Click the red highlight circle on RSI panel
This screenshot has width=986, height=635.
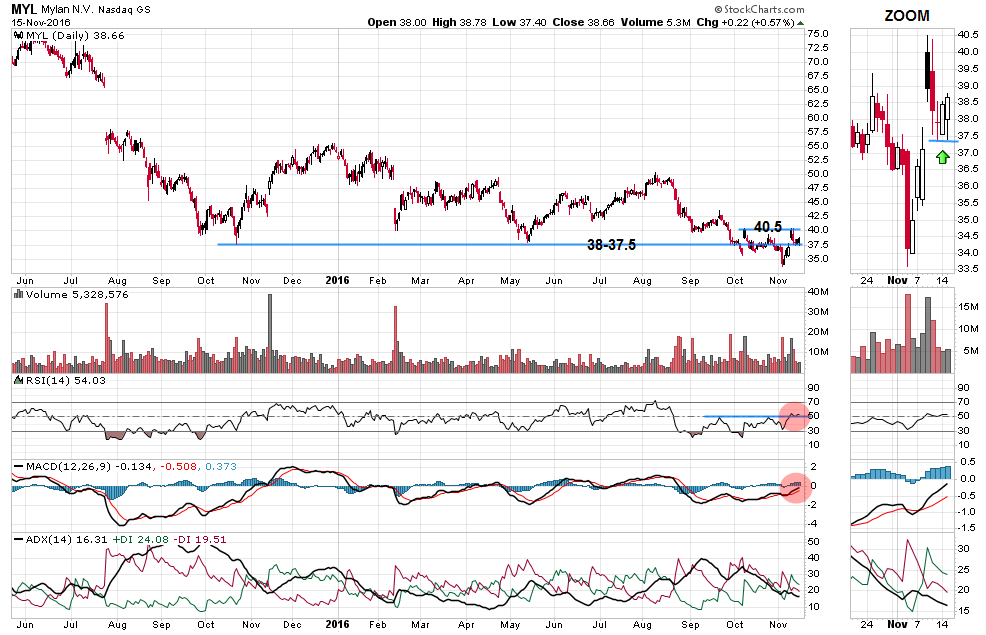(x=794, y=416)
